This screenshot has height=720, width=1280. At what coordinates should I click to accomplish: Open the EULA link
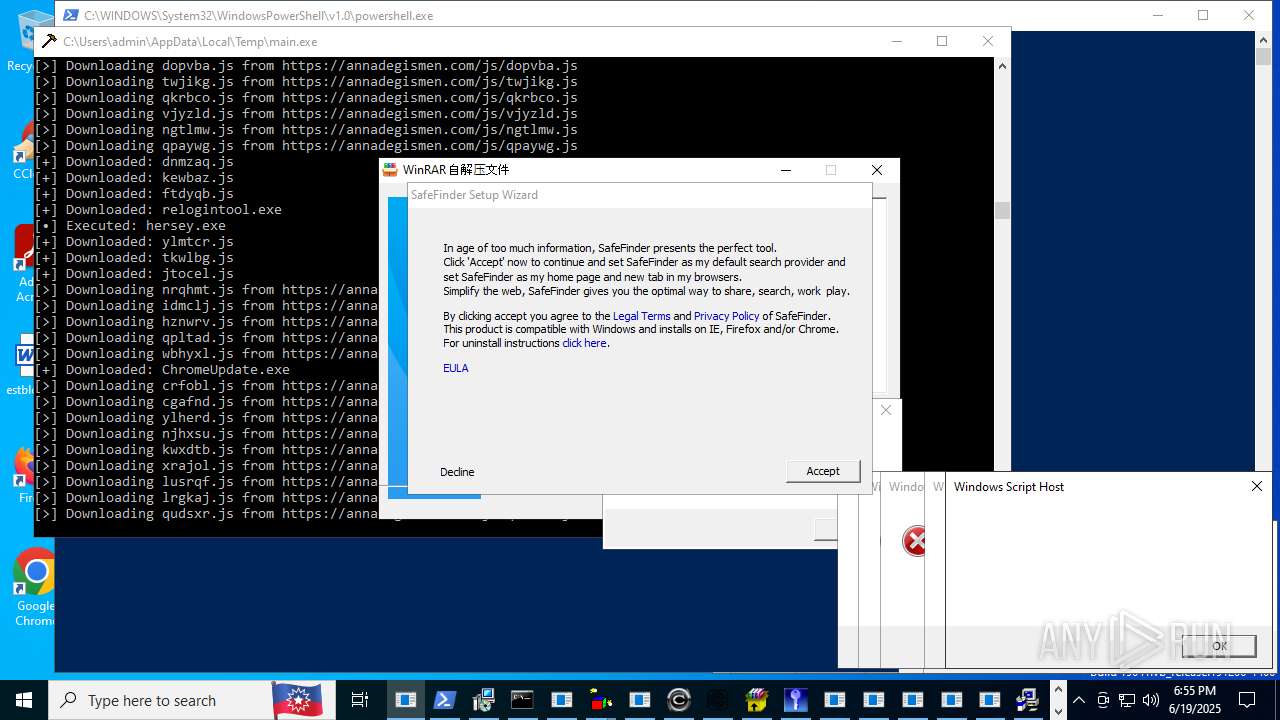pos(456,368)
